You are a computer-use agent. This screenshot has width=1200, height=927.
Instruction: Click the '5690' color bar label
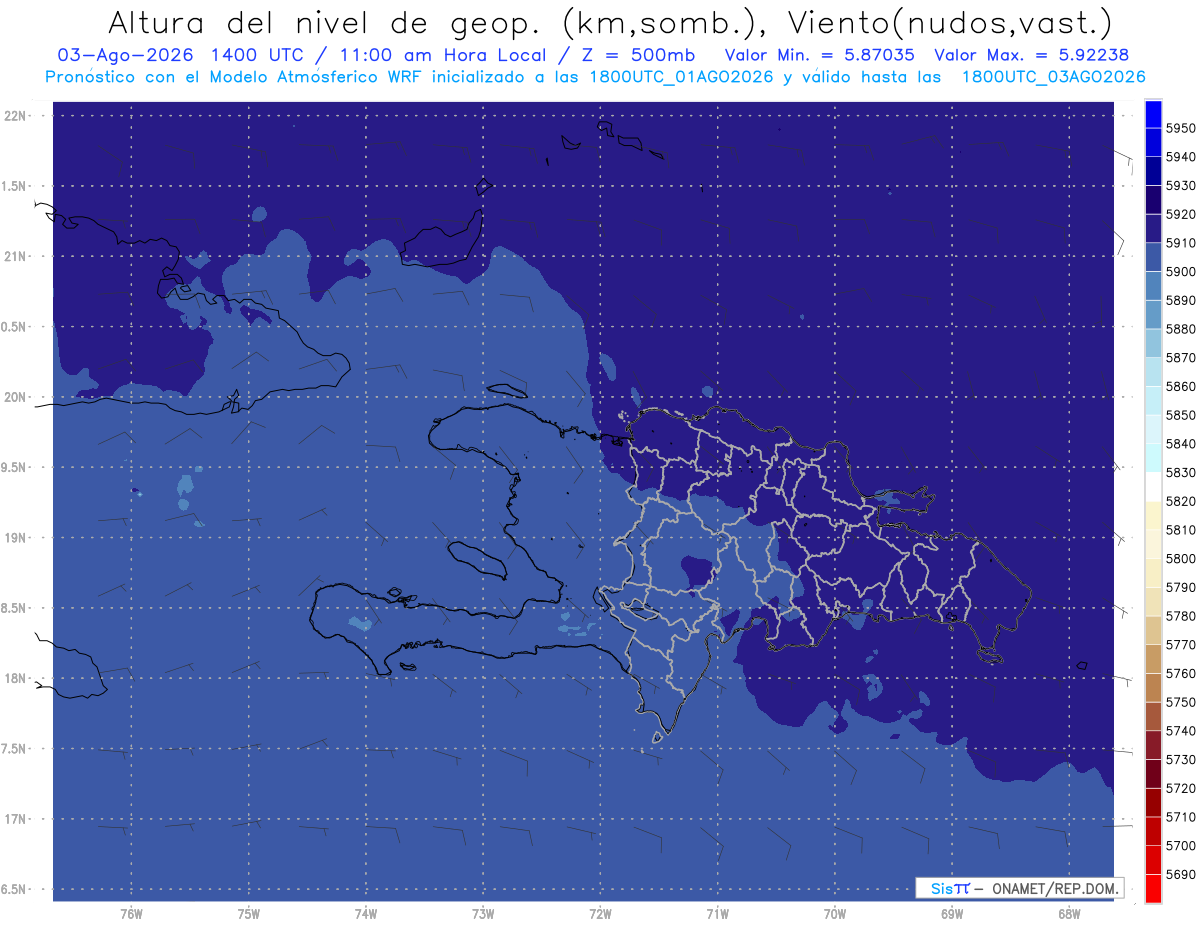[1180, 874]
